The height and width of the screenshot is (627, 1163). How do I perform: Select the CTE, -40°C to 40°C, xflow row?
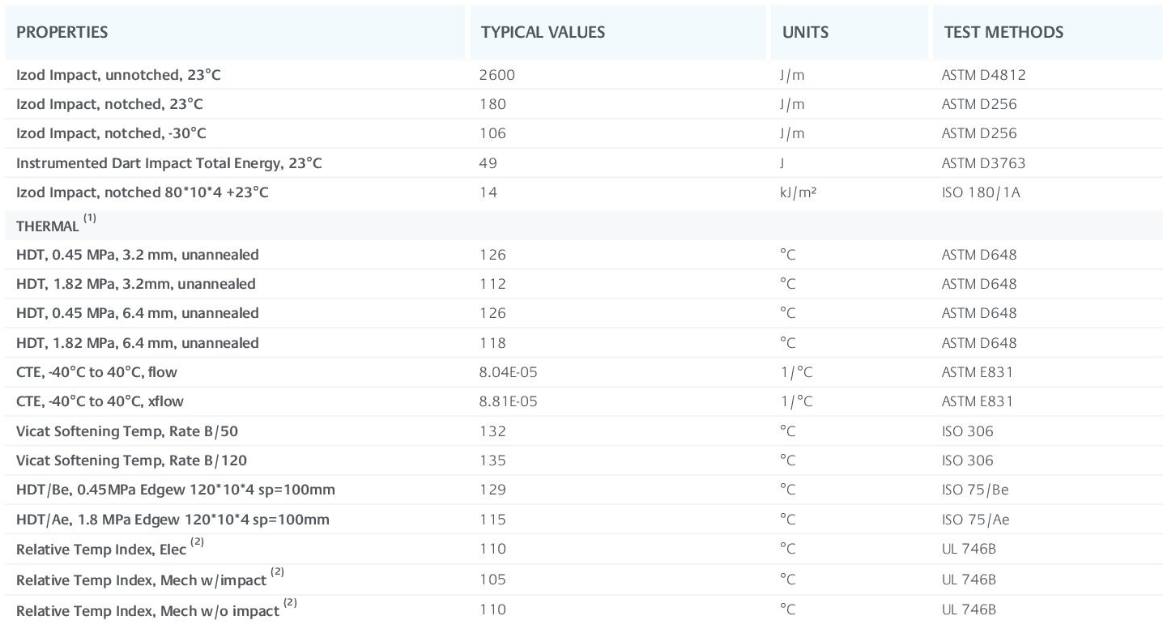[x=584, y=401]
